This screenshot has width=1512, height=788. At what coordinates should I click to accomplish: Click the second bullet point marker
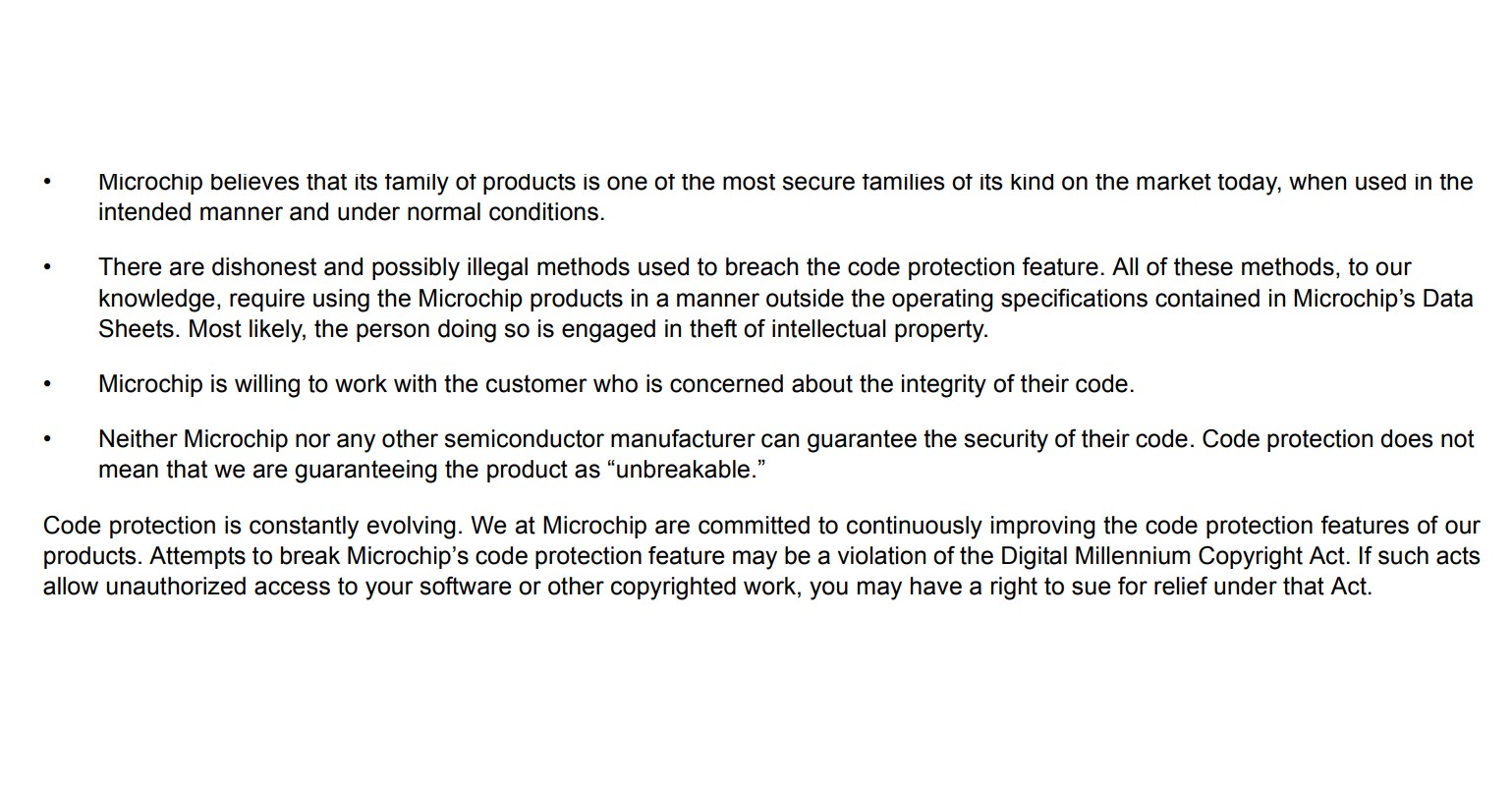tap(46, 267)
